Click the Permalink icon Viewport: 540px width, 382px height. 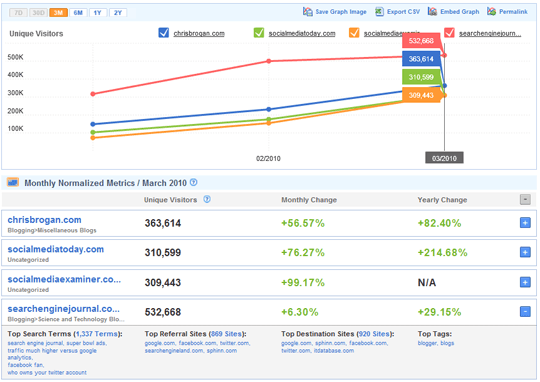(491, 12)
